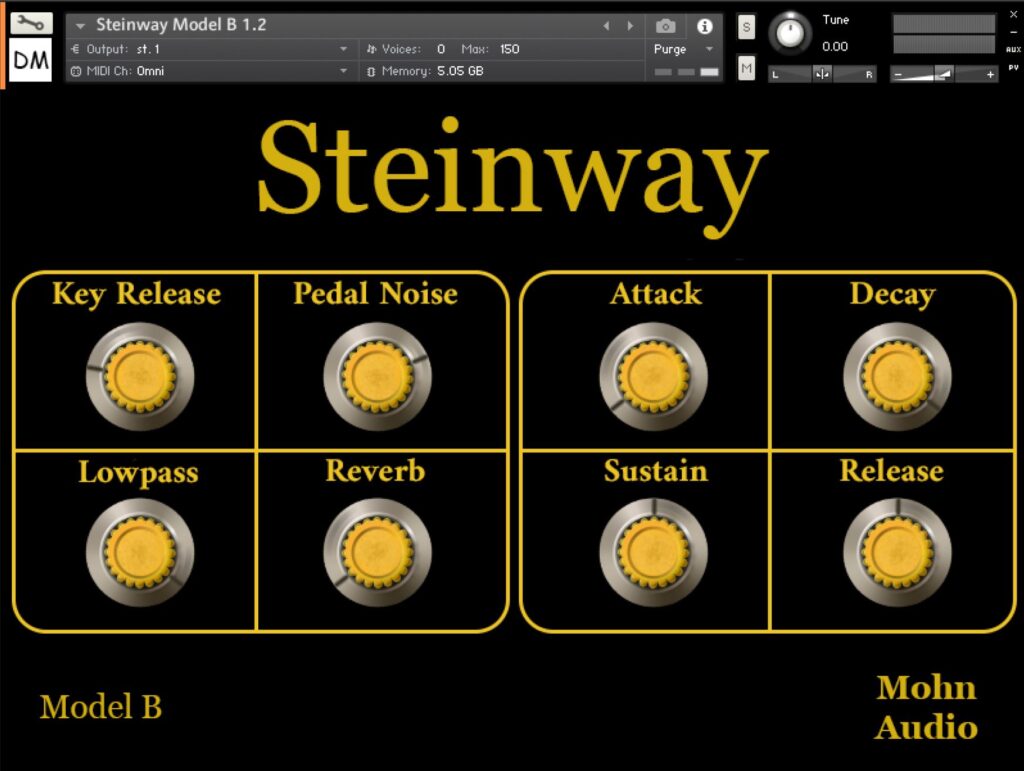Click the upper output level meter

944,24
